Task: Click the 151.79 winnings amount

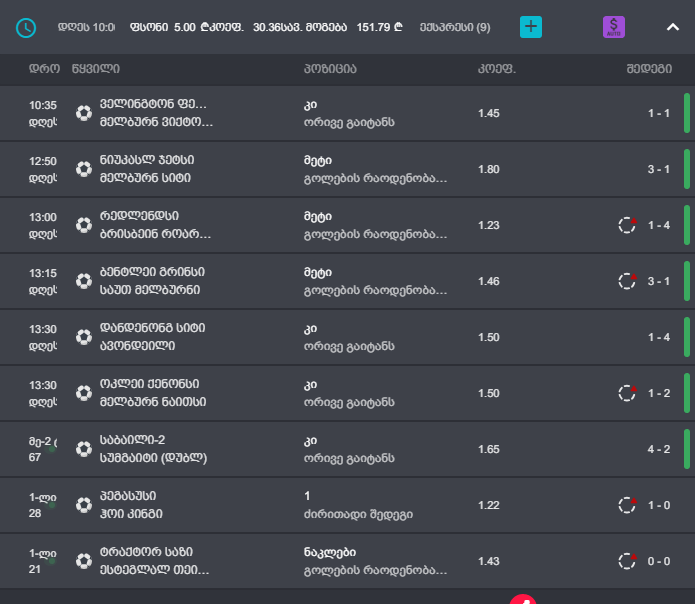Action: click(379, 27)
